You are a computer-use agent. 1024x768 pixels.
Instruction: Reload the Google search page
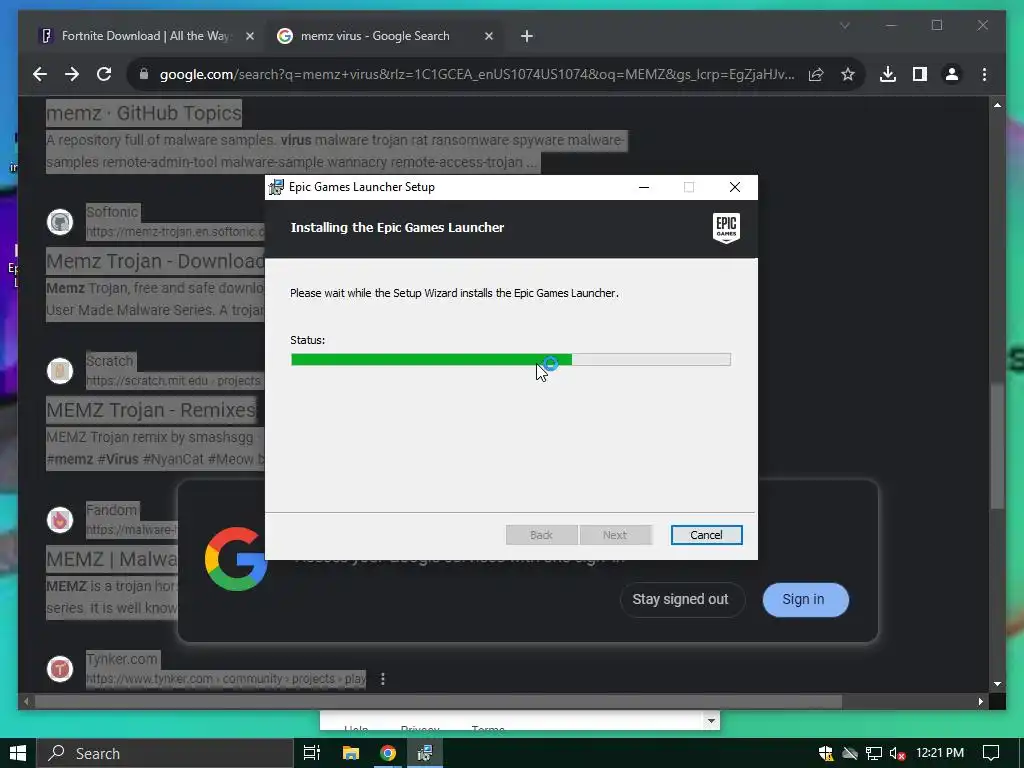click(104, 74)
